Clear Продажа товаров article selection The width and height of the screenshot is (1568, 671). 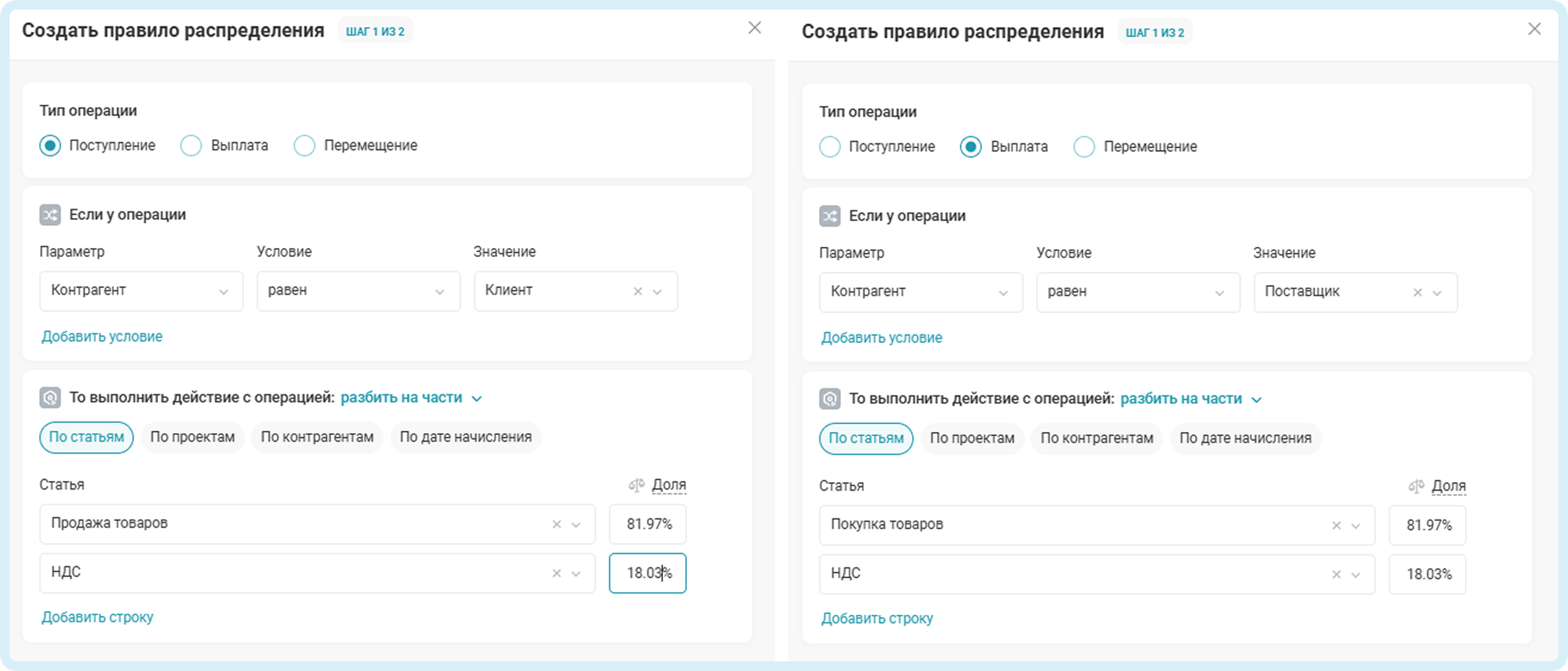click(556, 524)
